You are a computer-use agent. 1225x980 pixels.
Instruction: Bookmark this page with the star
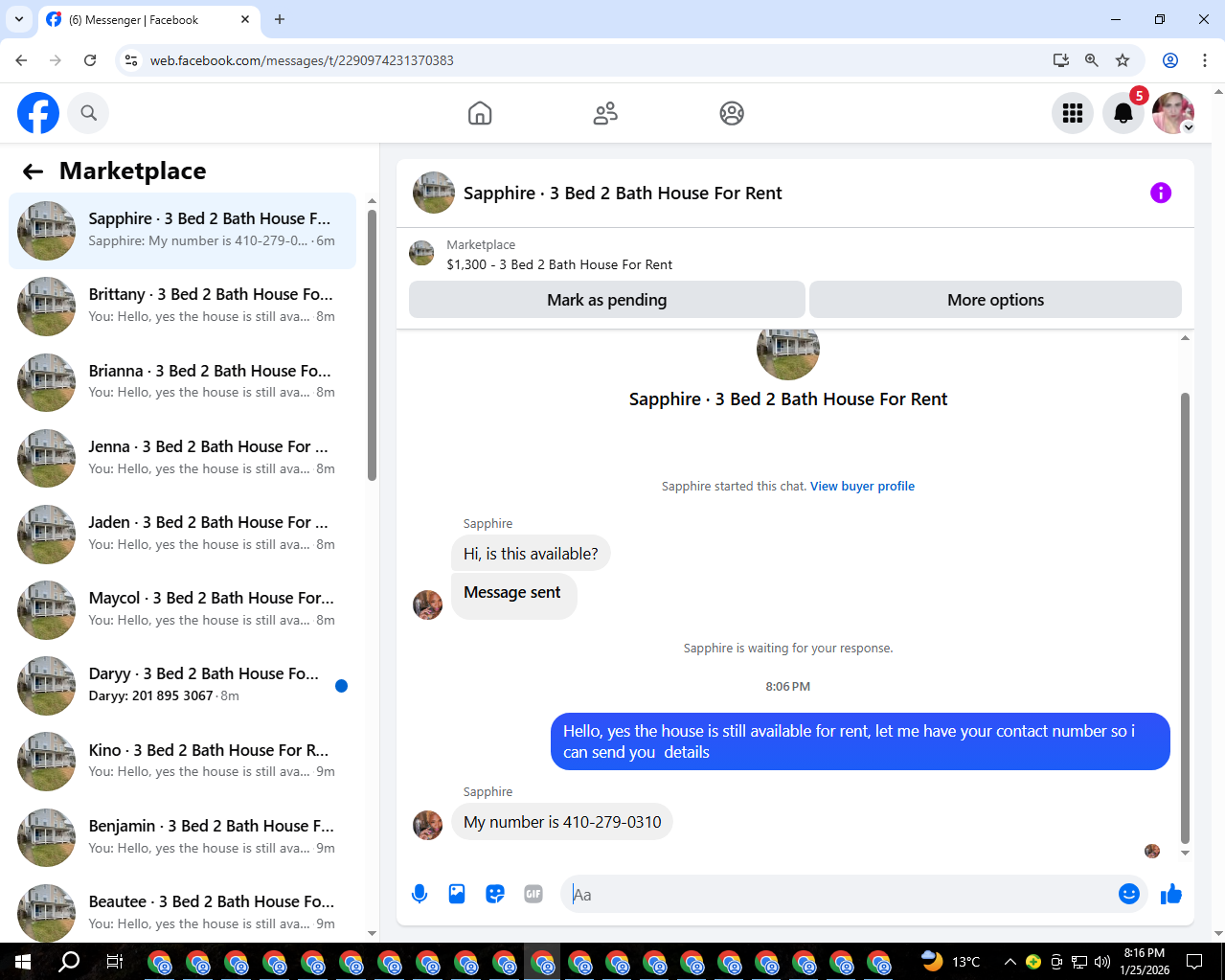coord(1123,60)
